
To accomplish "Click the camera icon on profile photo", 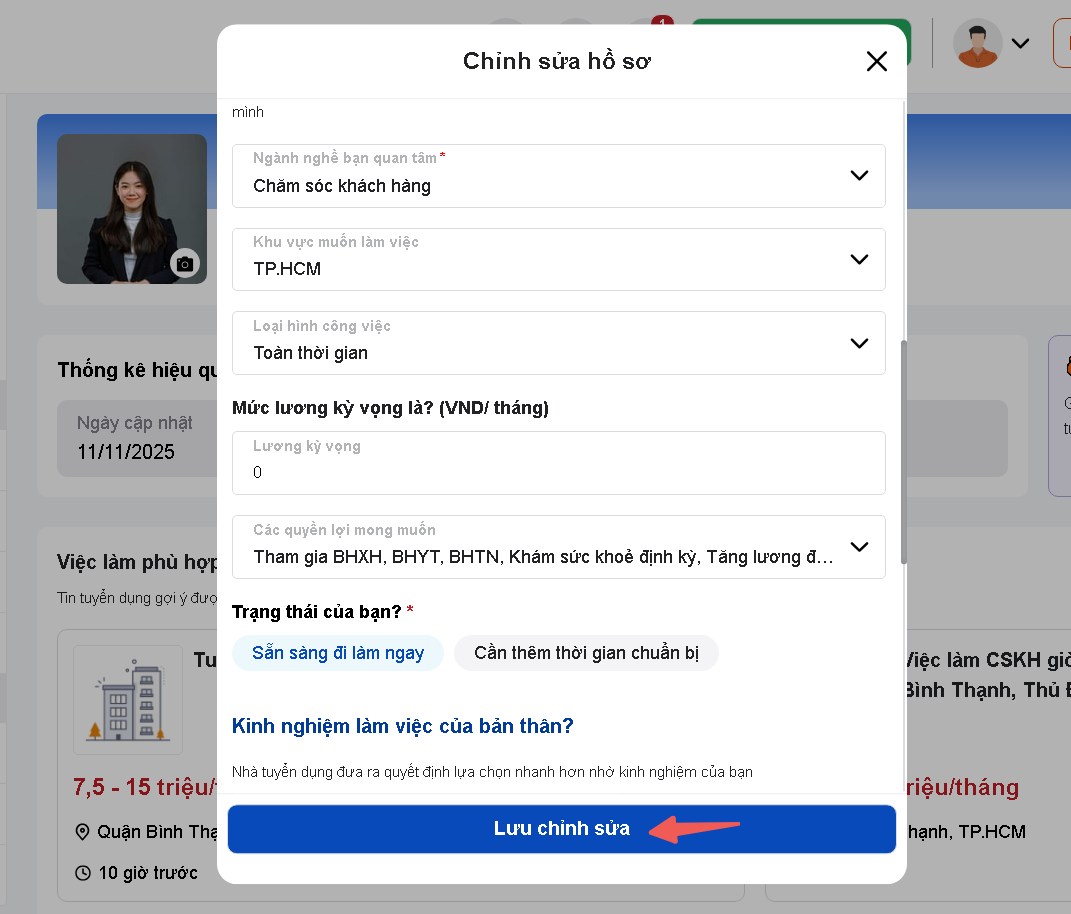I will click(x=184, y=263).
